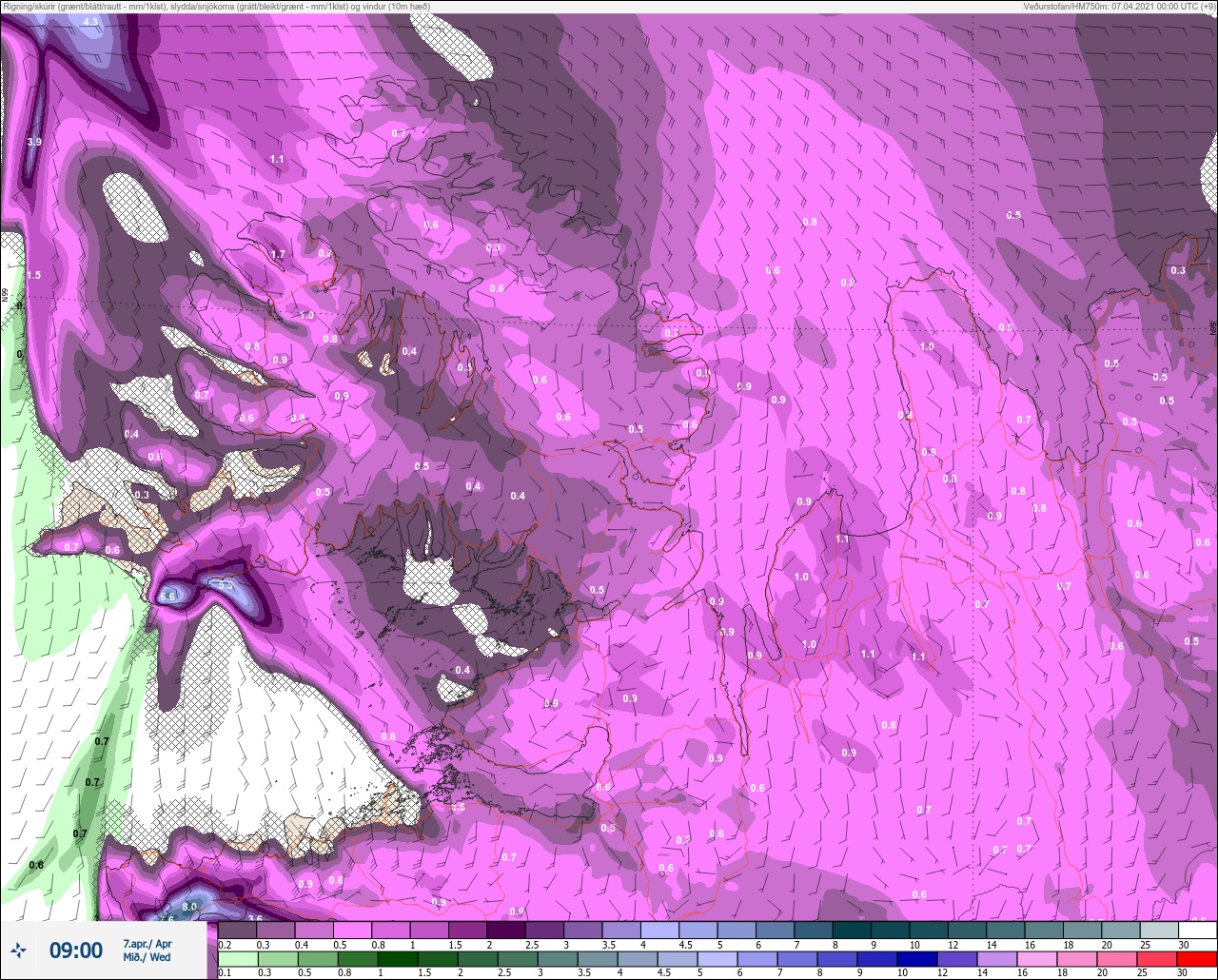Click the 3.6 value on the map
Image resolution: width=1218 pixels, height=980 pixels.
[255, 918]
